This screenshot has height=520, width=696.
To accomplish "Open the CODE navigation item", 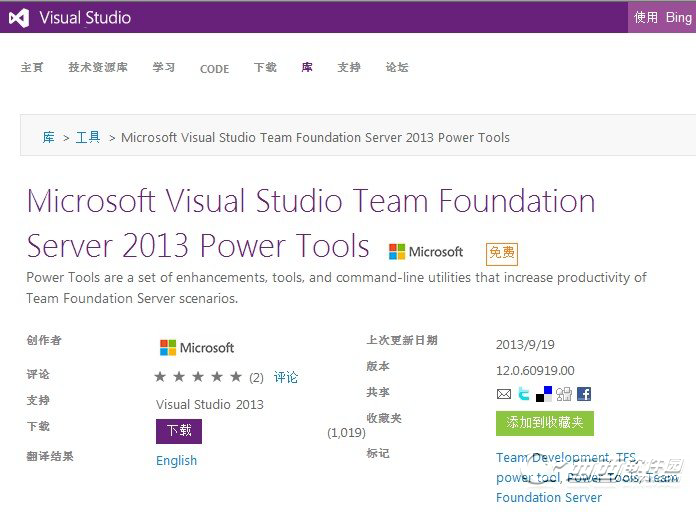I will click(x=214, y=69).
